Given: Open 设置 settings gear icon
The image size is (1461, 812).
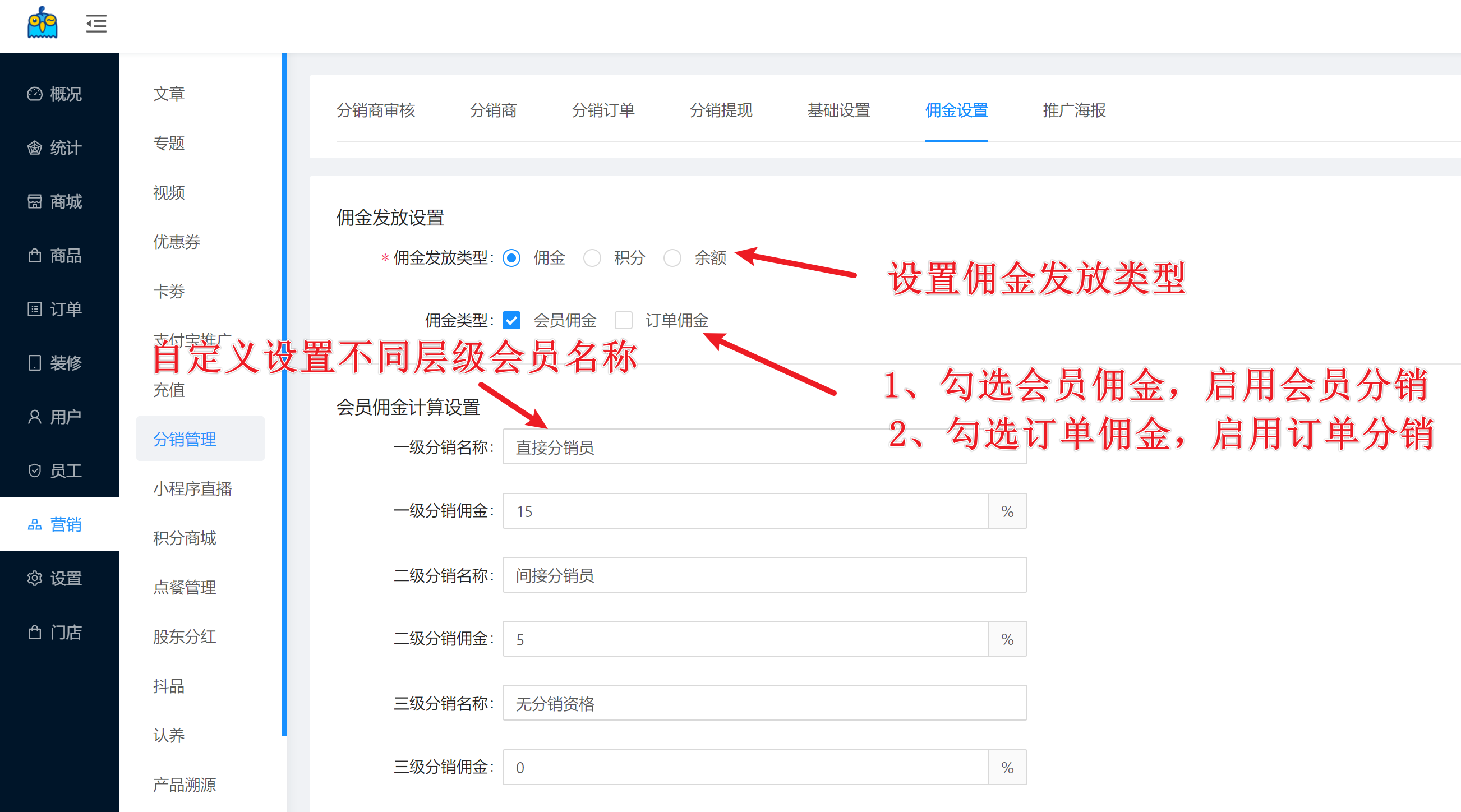Looking at the screenshot, I should click(35, 578).
